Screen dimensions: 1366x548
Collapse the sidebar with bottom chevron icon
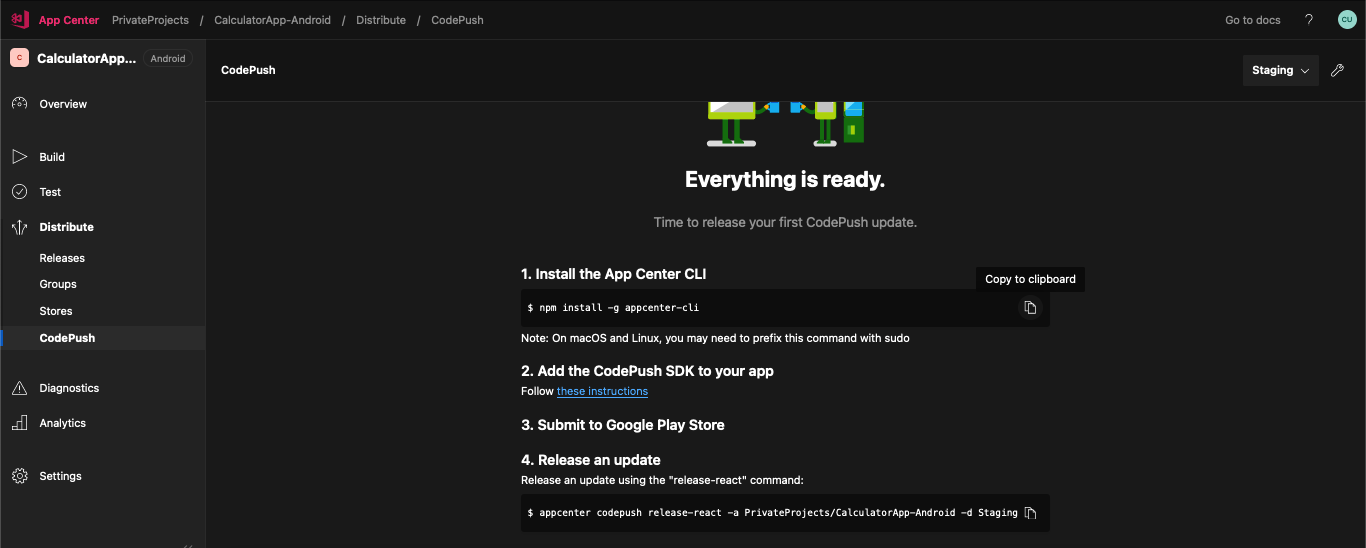coord(188,544)
